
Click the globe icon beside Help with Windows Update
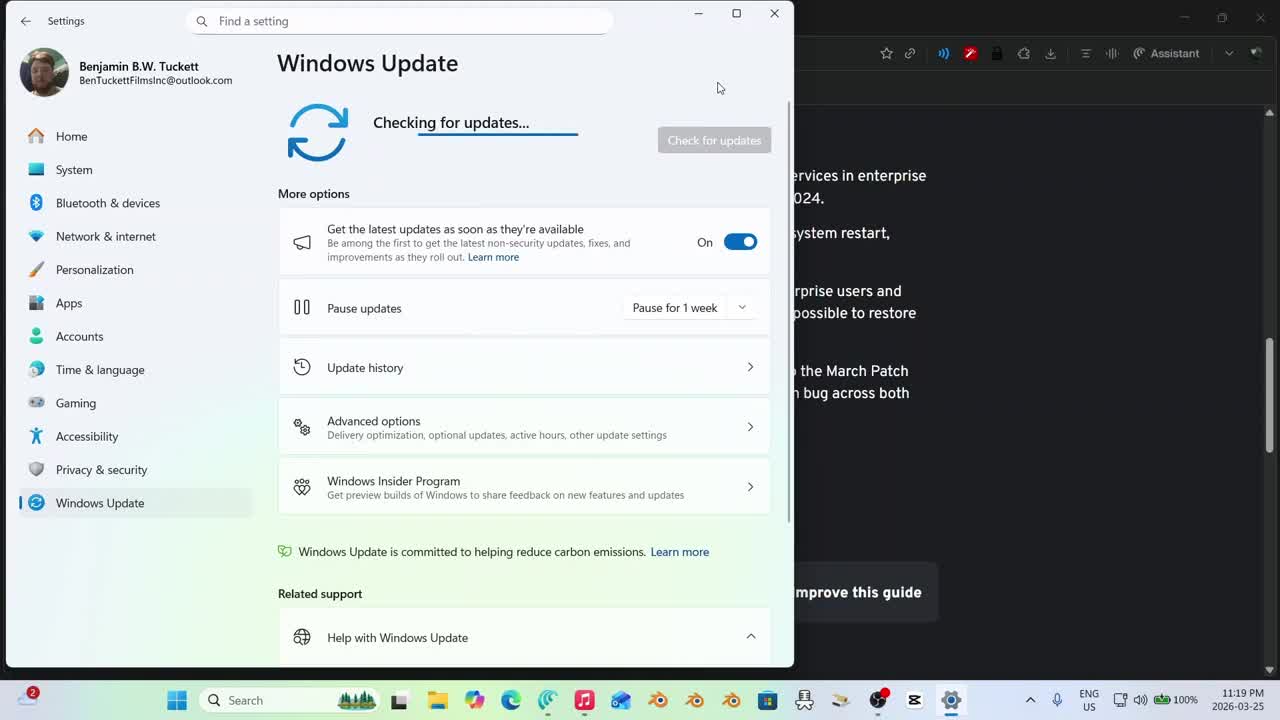pyautogui.click(x=302, y=637)
